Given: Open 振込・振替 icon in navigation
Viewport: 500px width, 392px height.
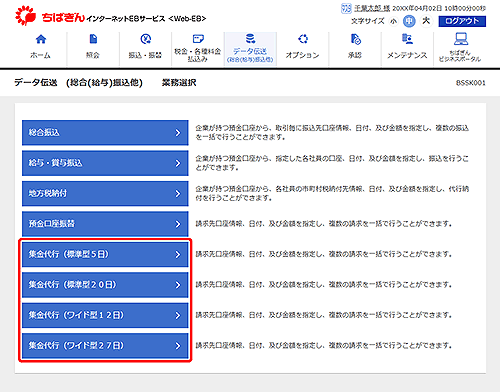Looking at the screenshot, I should click(x=146, y=39).
